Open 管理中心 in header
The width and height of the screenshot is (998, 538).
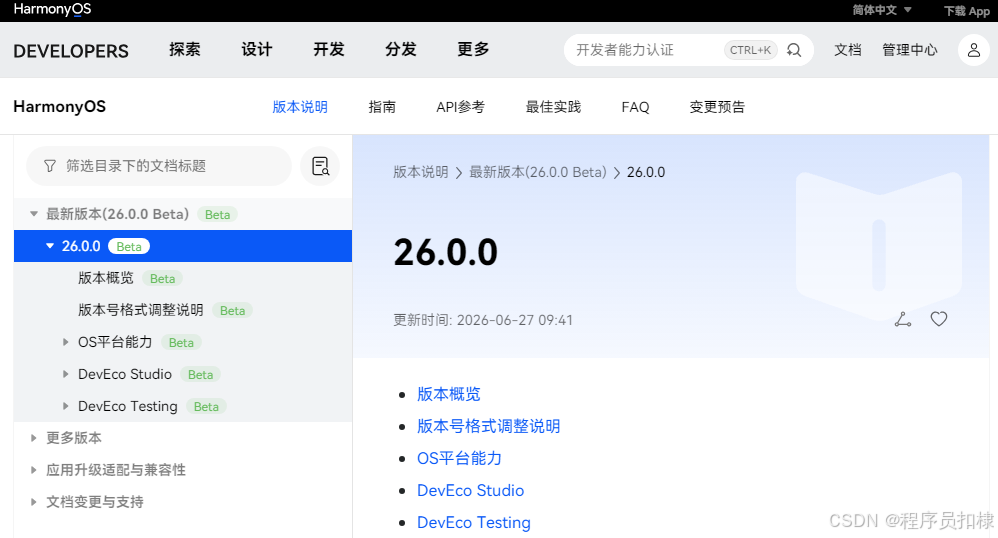click(910, 50)
